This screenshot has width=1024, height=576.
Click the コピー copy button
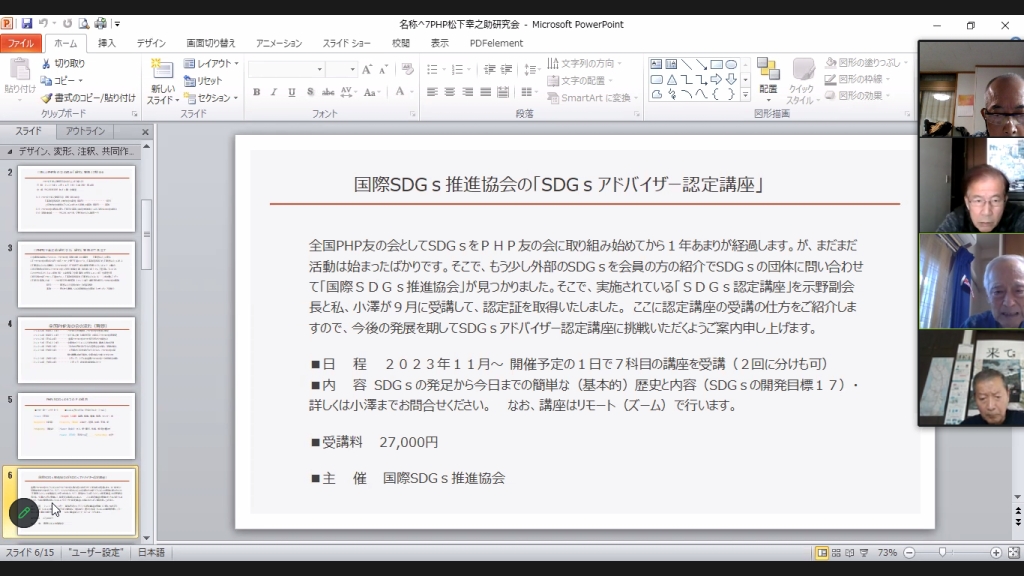61,80
